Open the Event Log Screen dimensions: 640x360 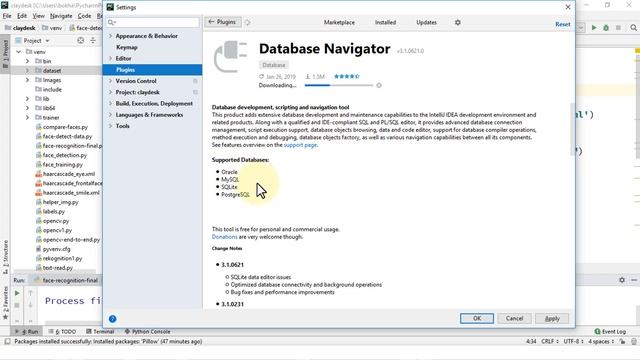[610, 331]
